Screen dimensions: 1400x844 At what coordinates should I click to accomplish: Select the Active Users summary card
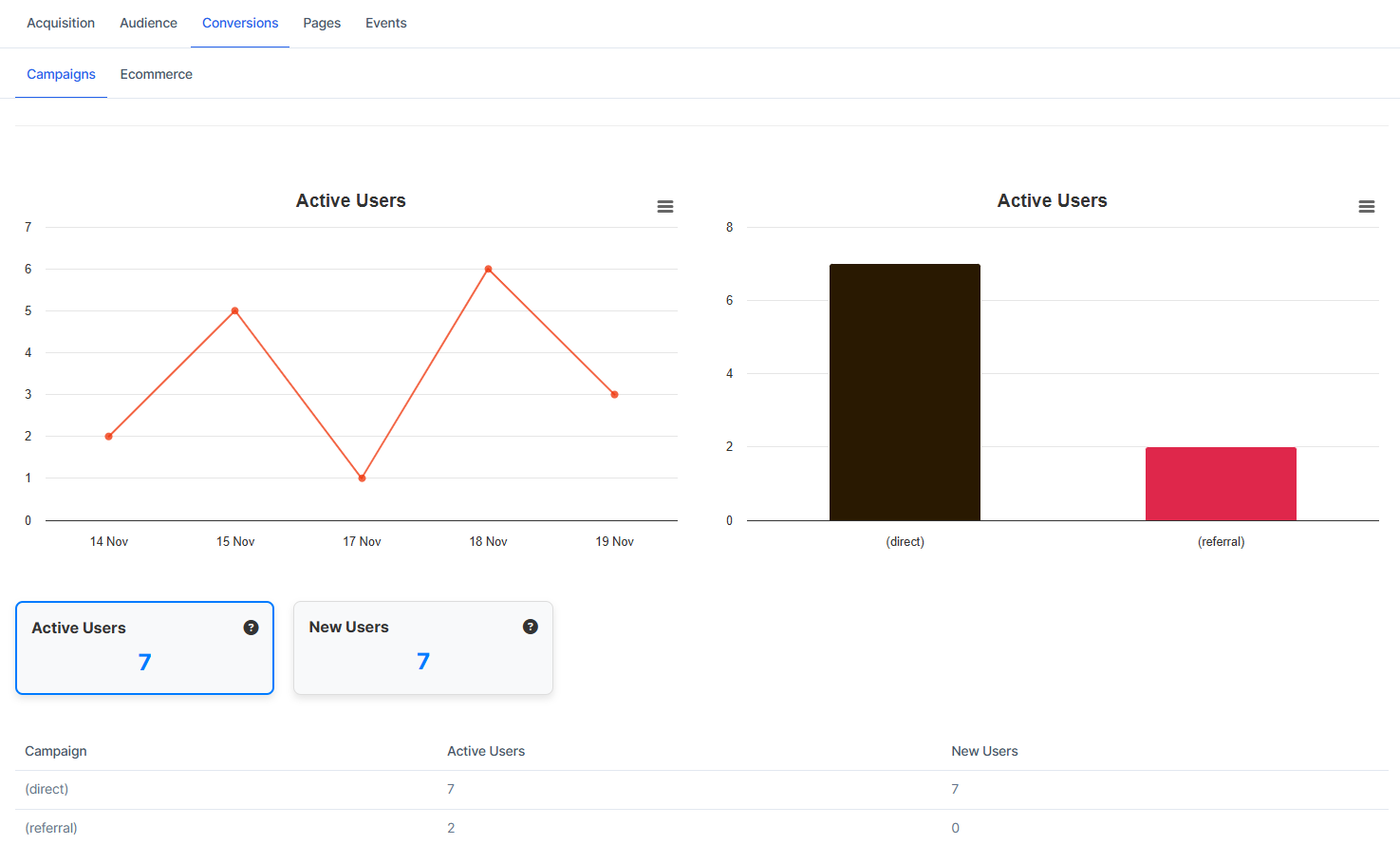144,647
